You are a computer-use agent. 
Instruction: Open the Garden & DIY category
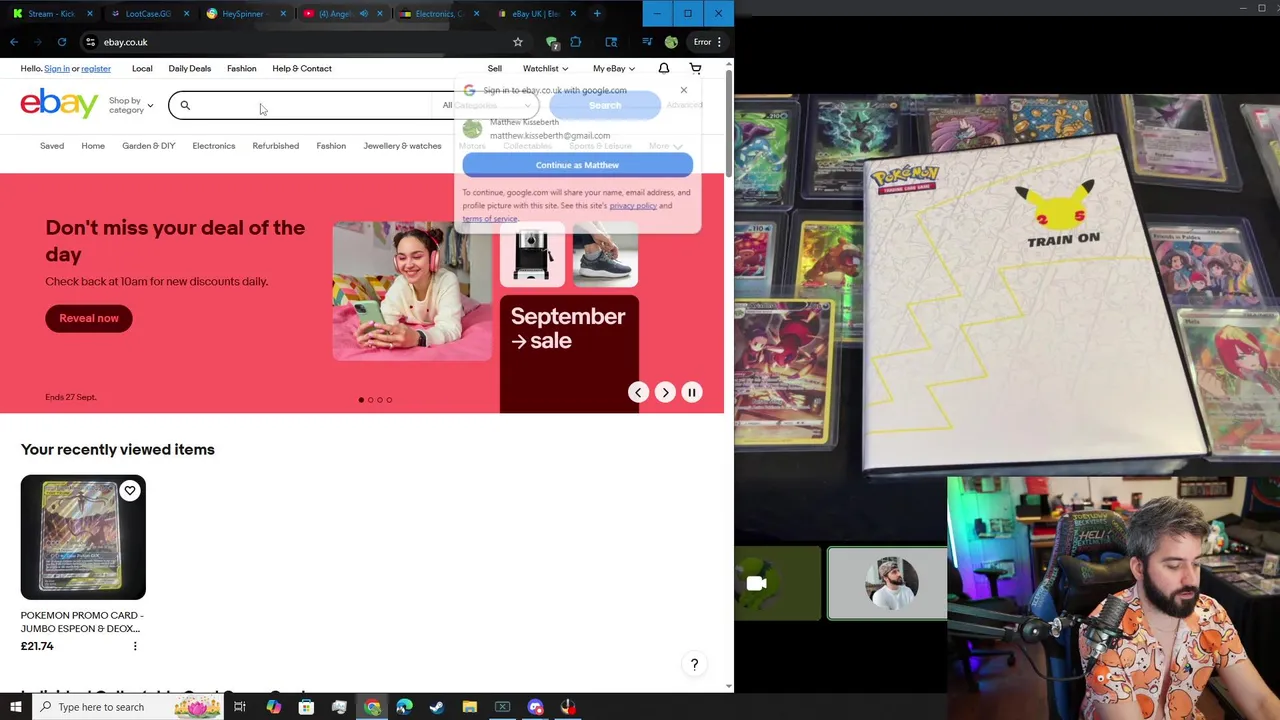pyautogui.click(x=149, y=146)
